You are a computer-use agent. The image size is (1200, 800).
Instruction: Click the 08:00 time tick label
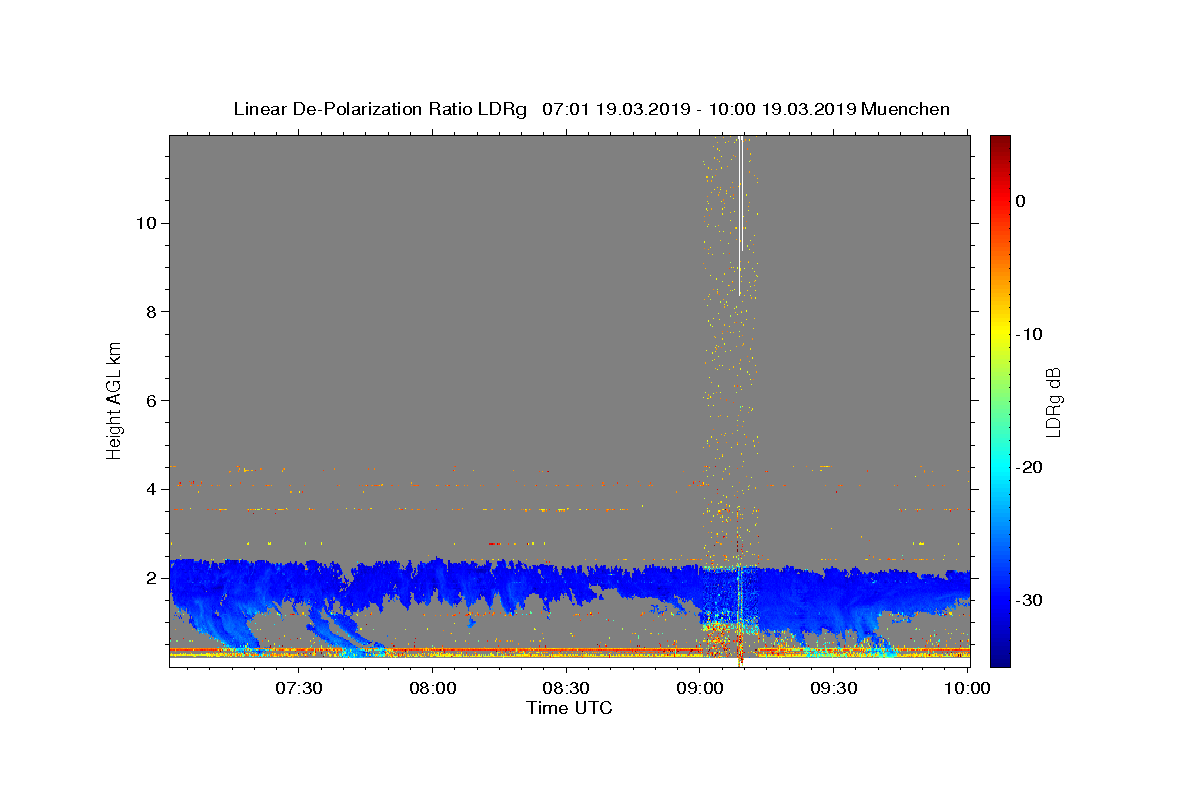(432, 688)
